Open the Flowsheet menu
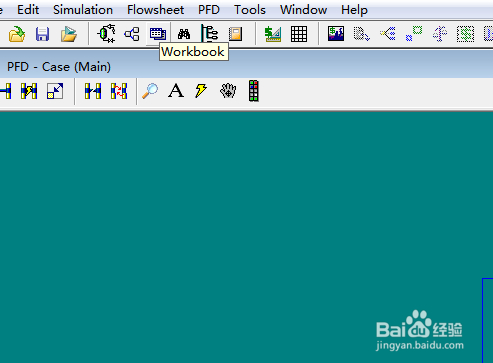Viewport: 493px width, 363px height. coord(155,10)
